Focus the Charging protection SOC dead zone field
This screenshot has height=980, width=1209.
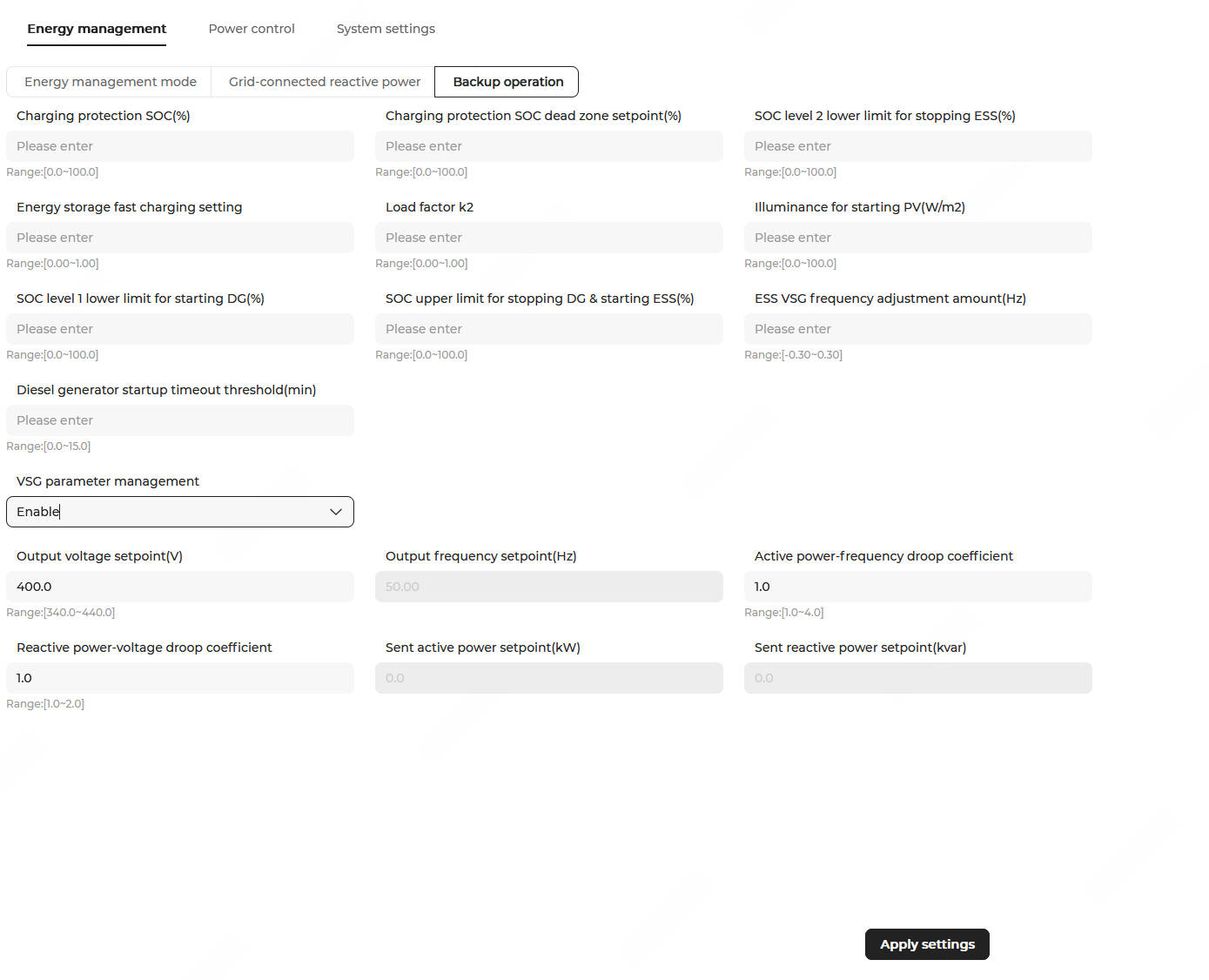548,146
